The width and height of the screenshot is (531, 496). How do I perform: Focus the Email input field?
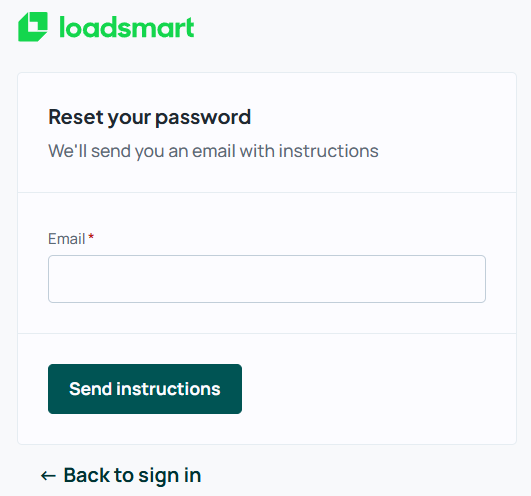267,279
